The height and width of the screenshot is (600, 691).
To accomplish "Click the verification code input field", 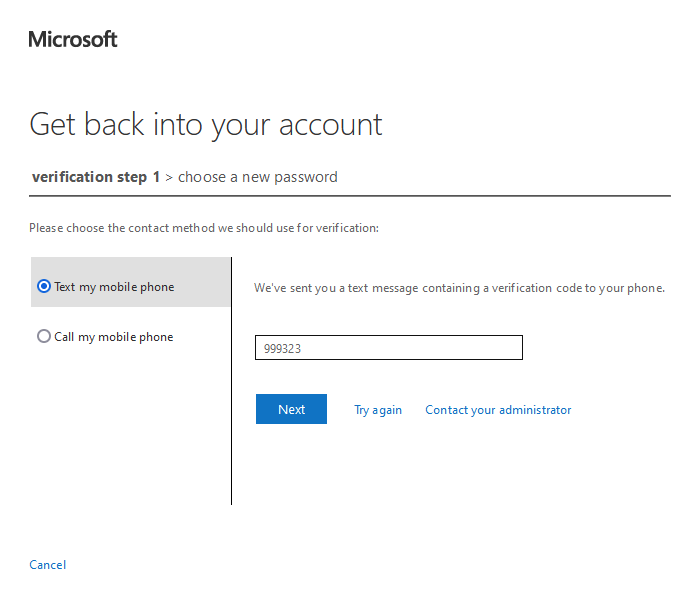I will pos(388,348).
